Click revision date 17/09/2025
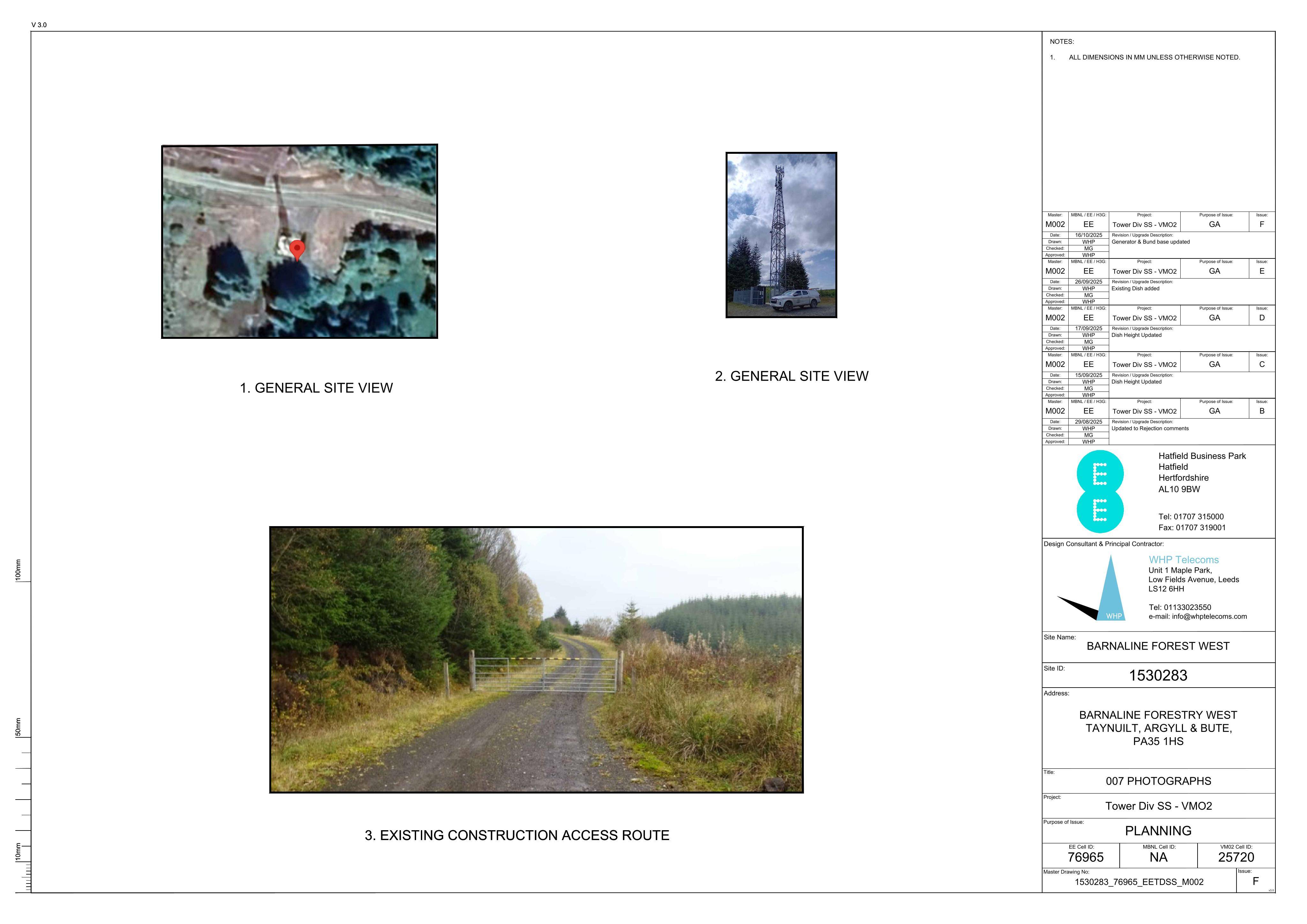 (x=1088, y=329)
